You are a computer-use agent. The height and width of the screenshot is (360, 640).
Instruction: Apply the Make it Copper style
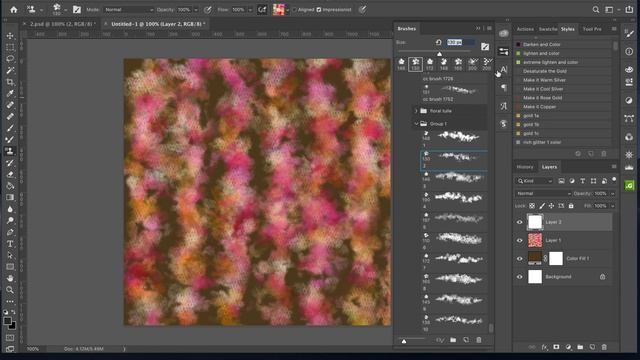(x=563, y=107)
